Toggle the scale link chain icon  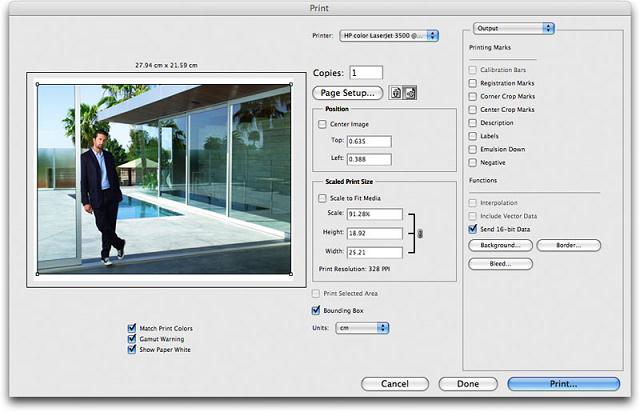pyautogui.click(x=420, y=233)
